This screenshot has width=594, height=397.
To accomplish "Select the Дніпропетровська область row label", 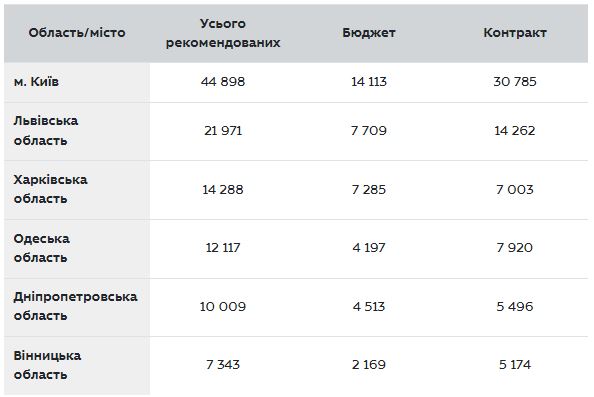I will (x=75, y=306).
